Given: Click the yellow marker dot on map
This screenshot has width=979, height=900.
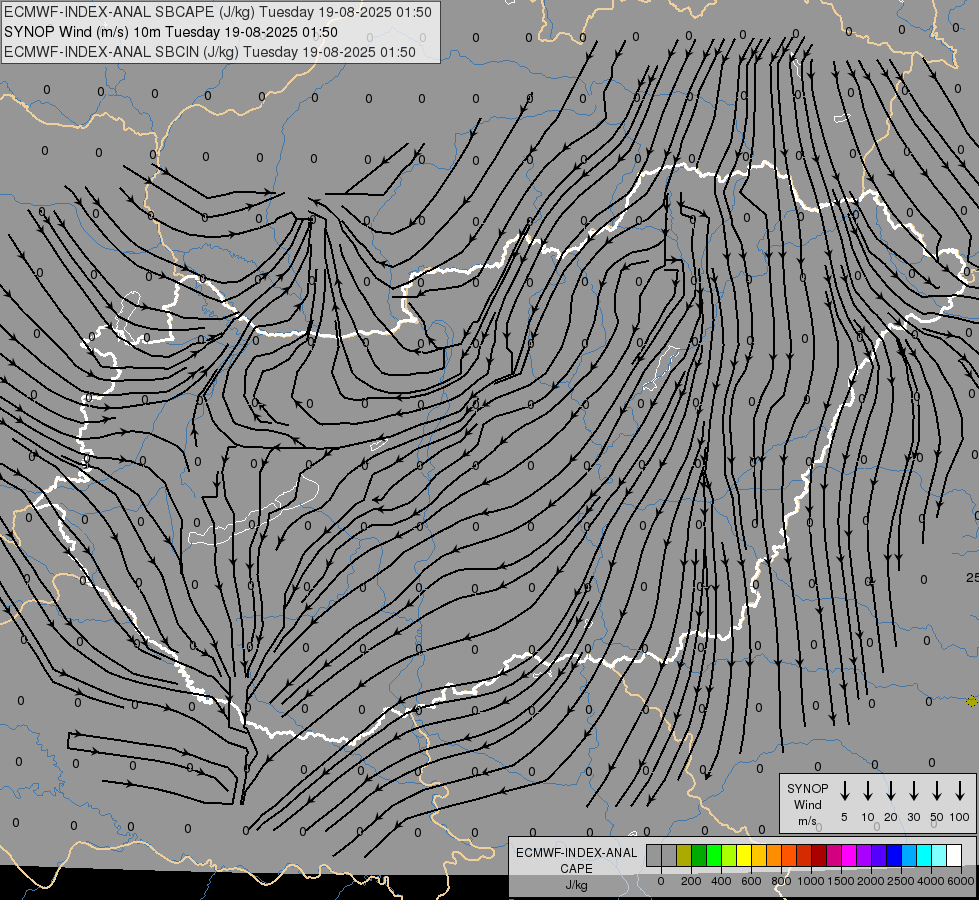Looking at the screenshot, I should click(972, 701).
